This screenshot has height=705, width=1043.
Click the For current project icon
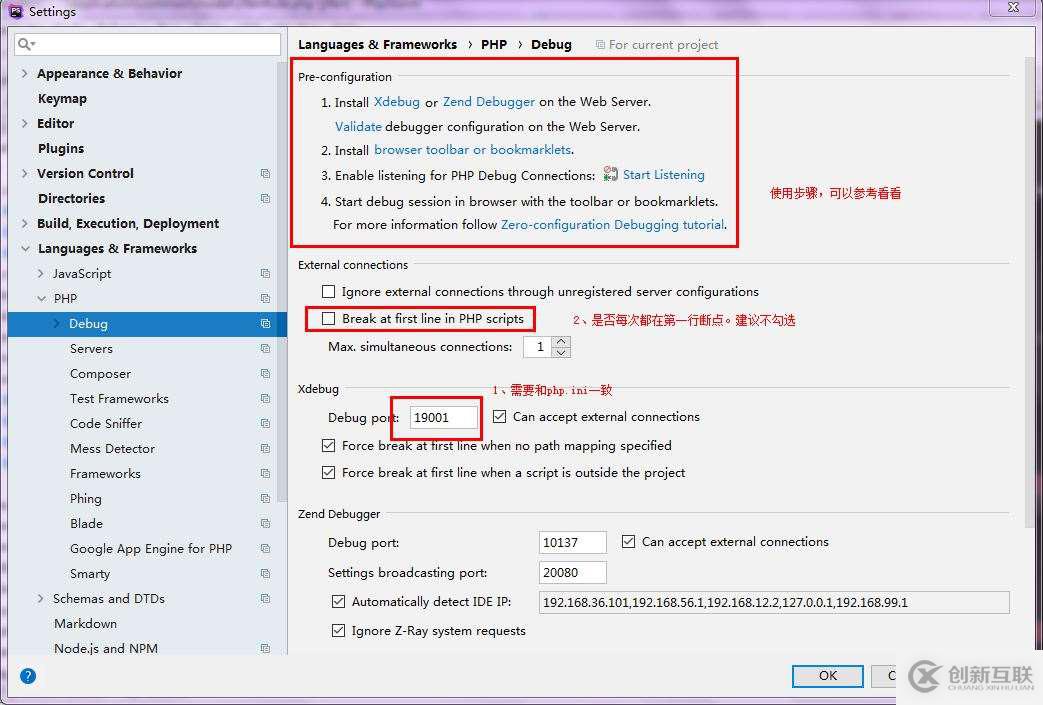(x=600, y=45)
